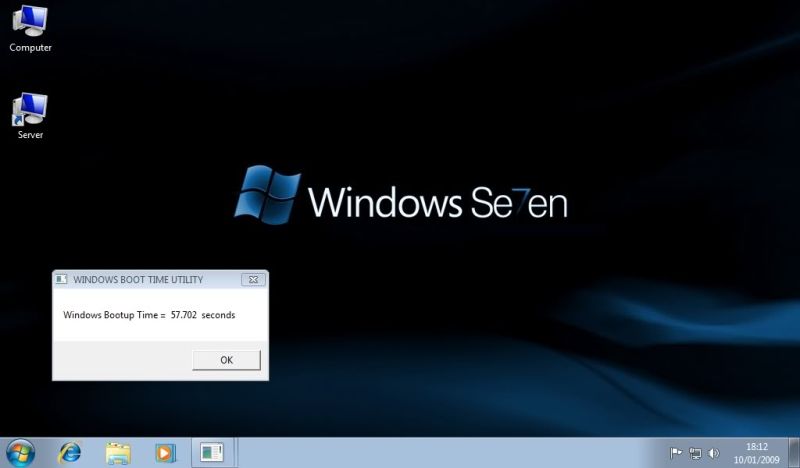800x468 pixels.
Task: Close the Windows Boot Time Utility dialog
Action: tap(253, 279)
